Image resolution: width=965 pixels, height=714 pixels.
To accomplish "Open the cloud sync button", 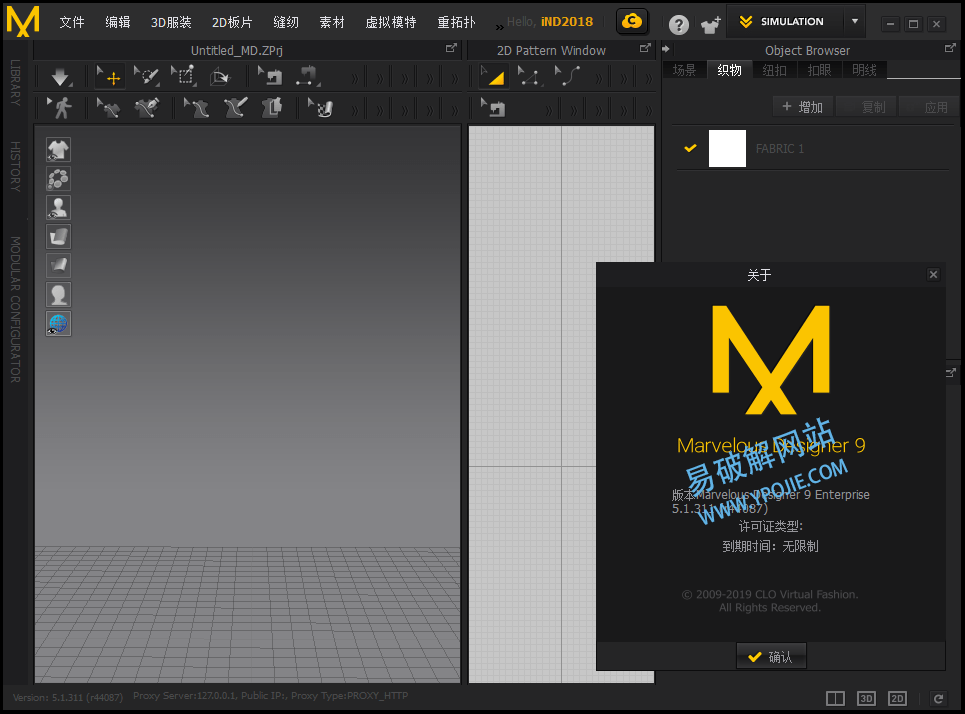I will coord(632,22).
